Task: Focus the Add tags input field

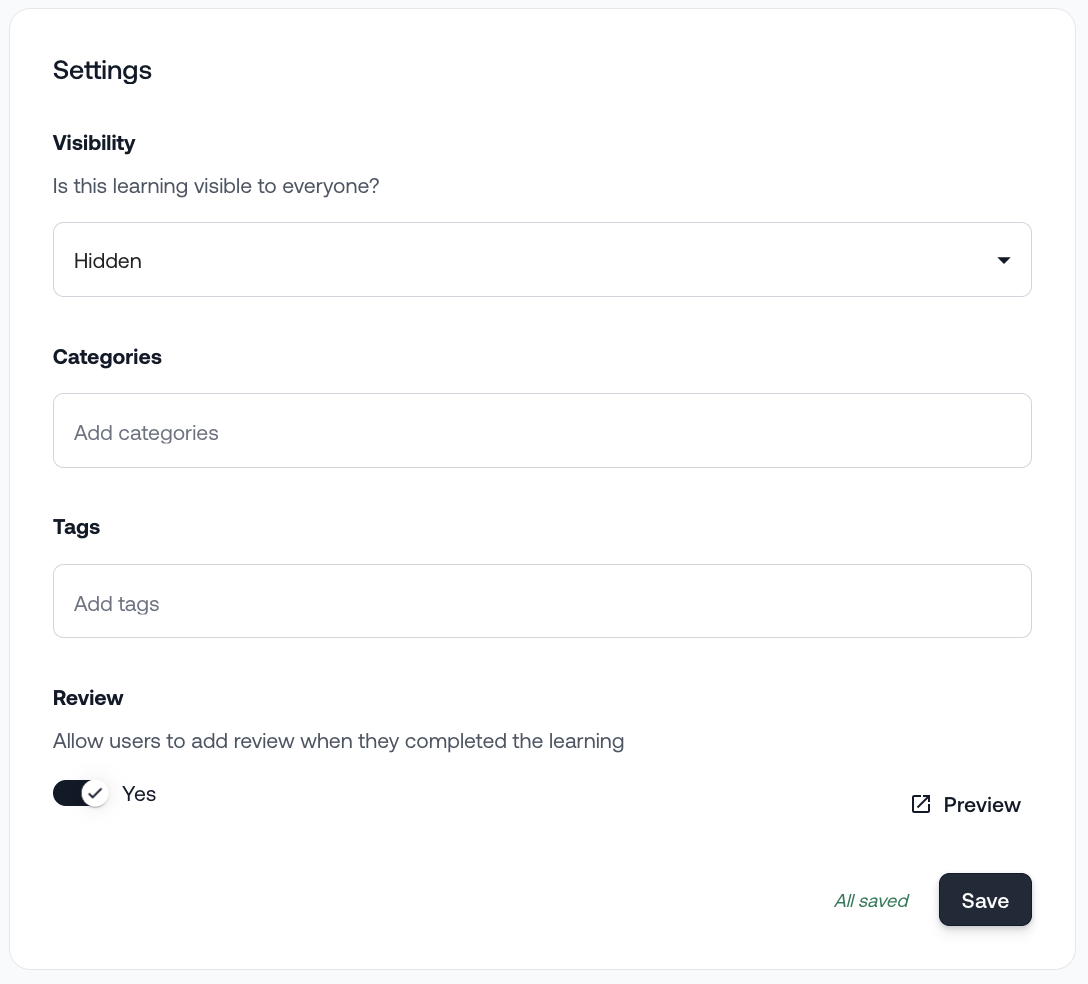Action: pyautogui.click(x=541, y=602)
